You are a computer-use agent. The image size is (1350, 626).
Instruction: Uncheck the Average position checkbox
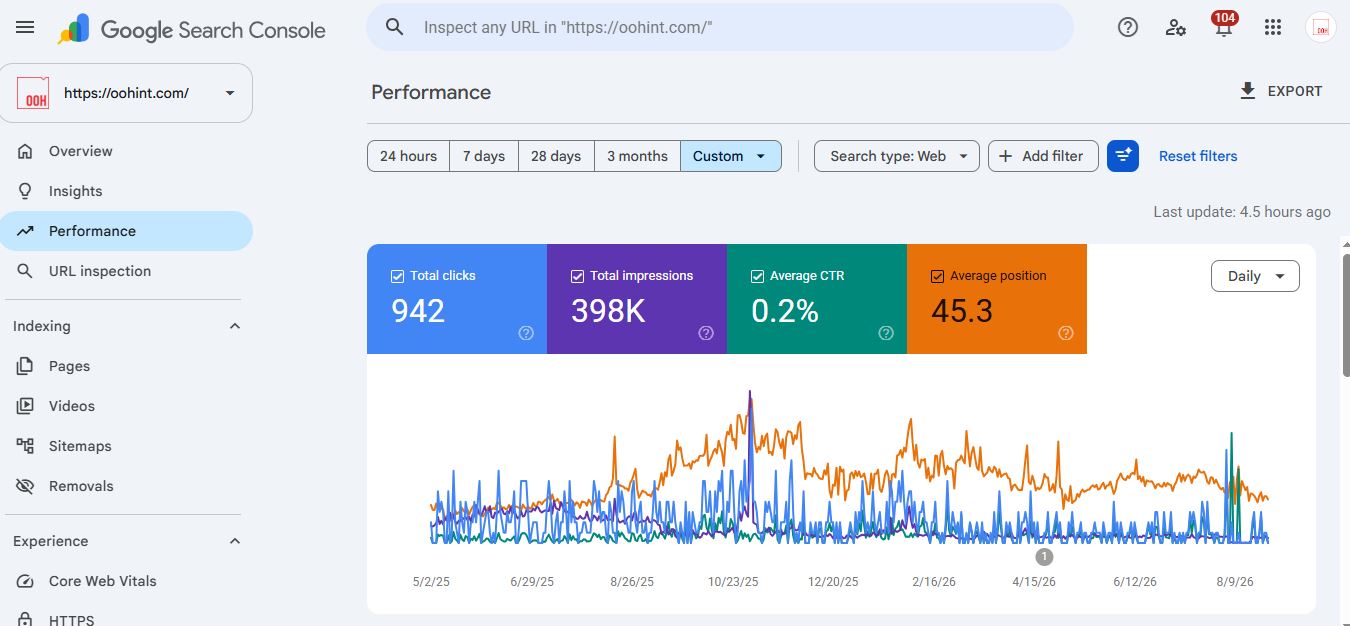coord(937,276)
